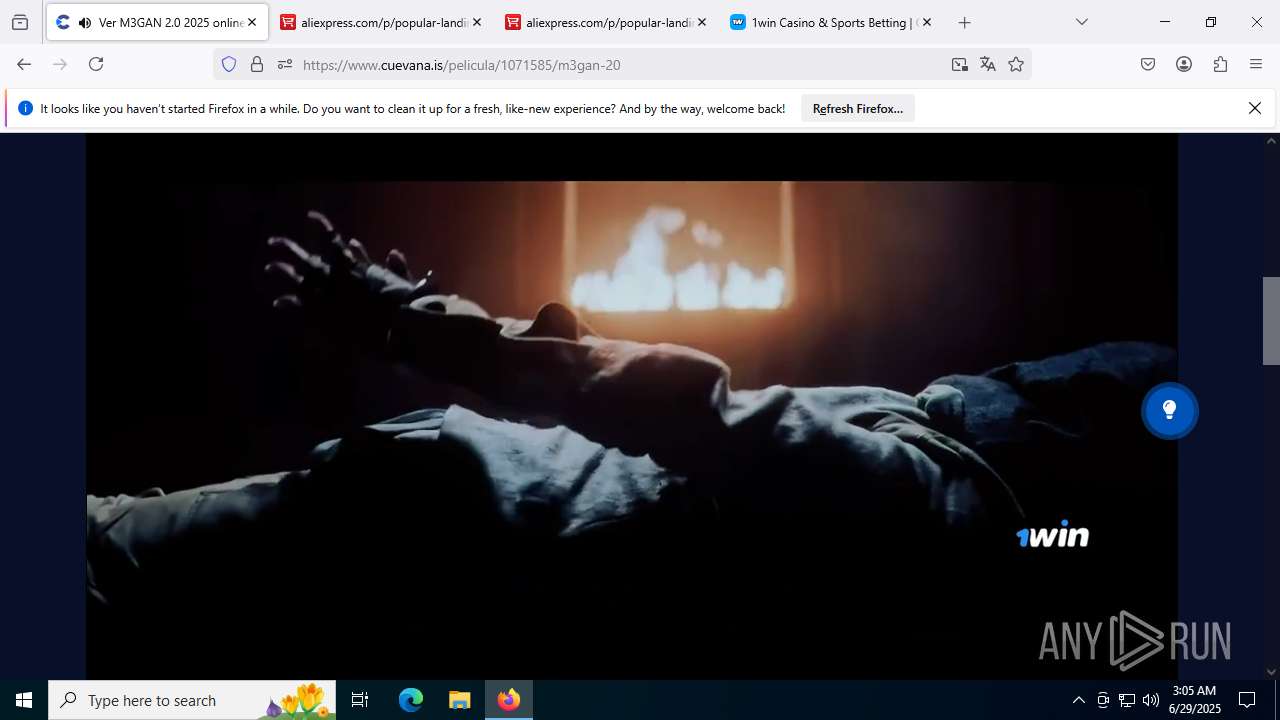This screenshot has width=1280, height=720.
Task: Open the Windows Start menu
Action: (x=24, y=700)
